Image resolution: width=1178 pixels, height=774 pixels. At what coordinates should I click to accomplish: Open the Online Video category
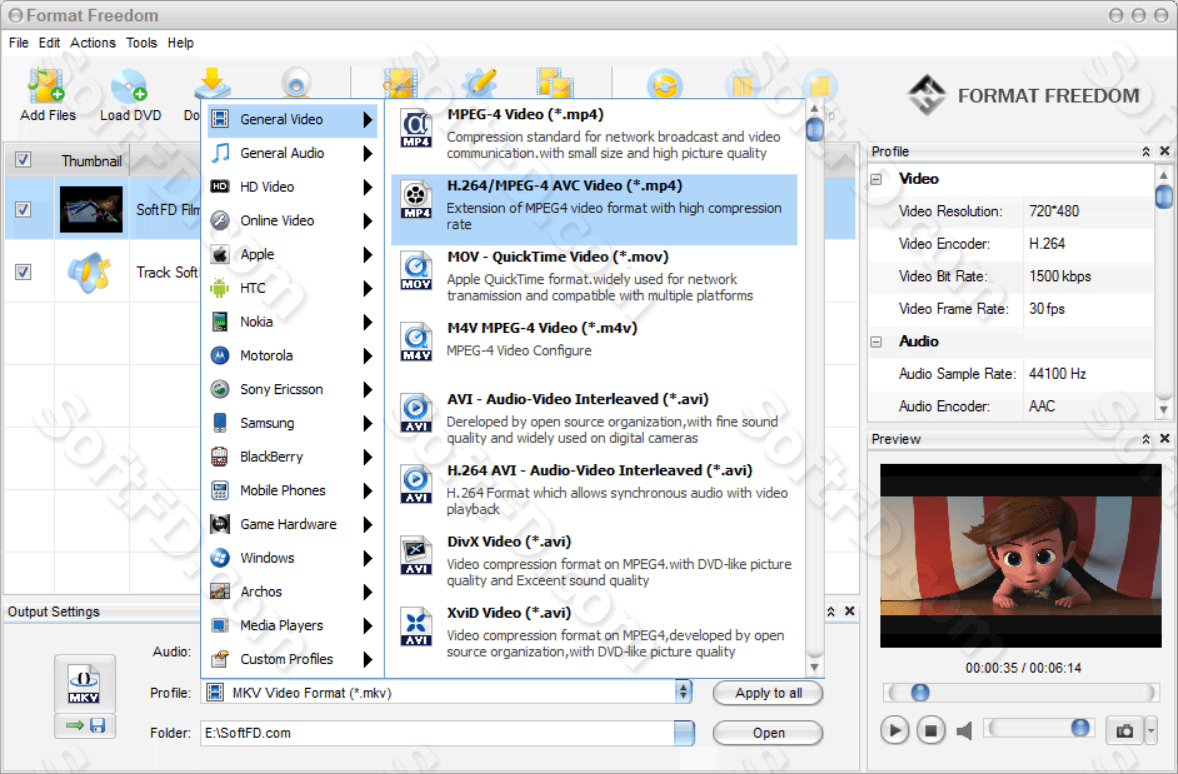click(292, 221)
